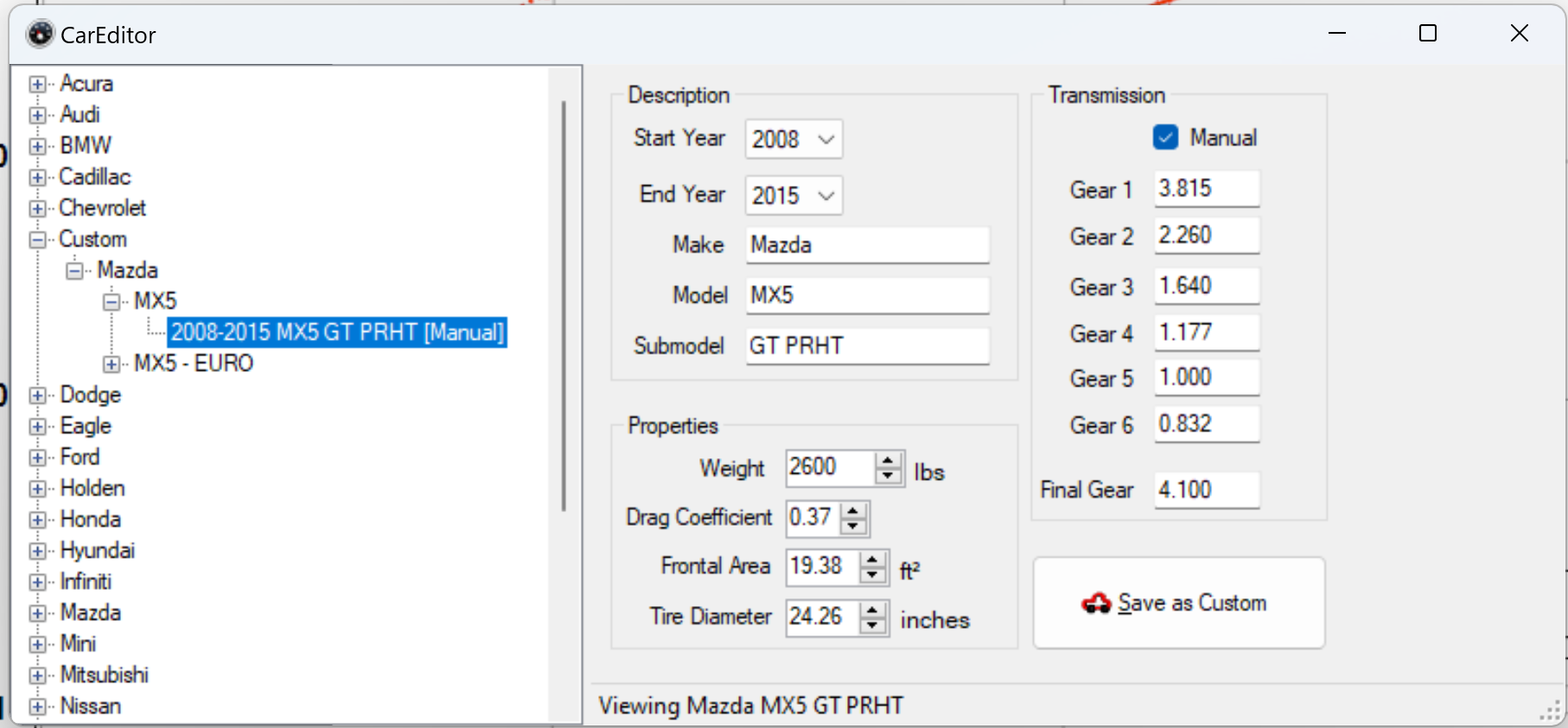This screenshot has height=728, width=1568.
Task: Decrease Frontal Area with down arrow
Action: [873, 575]
